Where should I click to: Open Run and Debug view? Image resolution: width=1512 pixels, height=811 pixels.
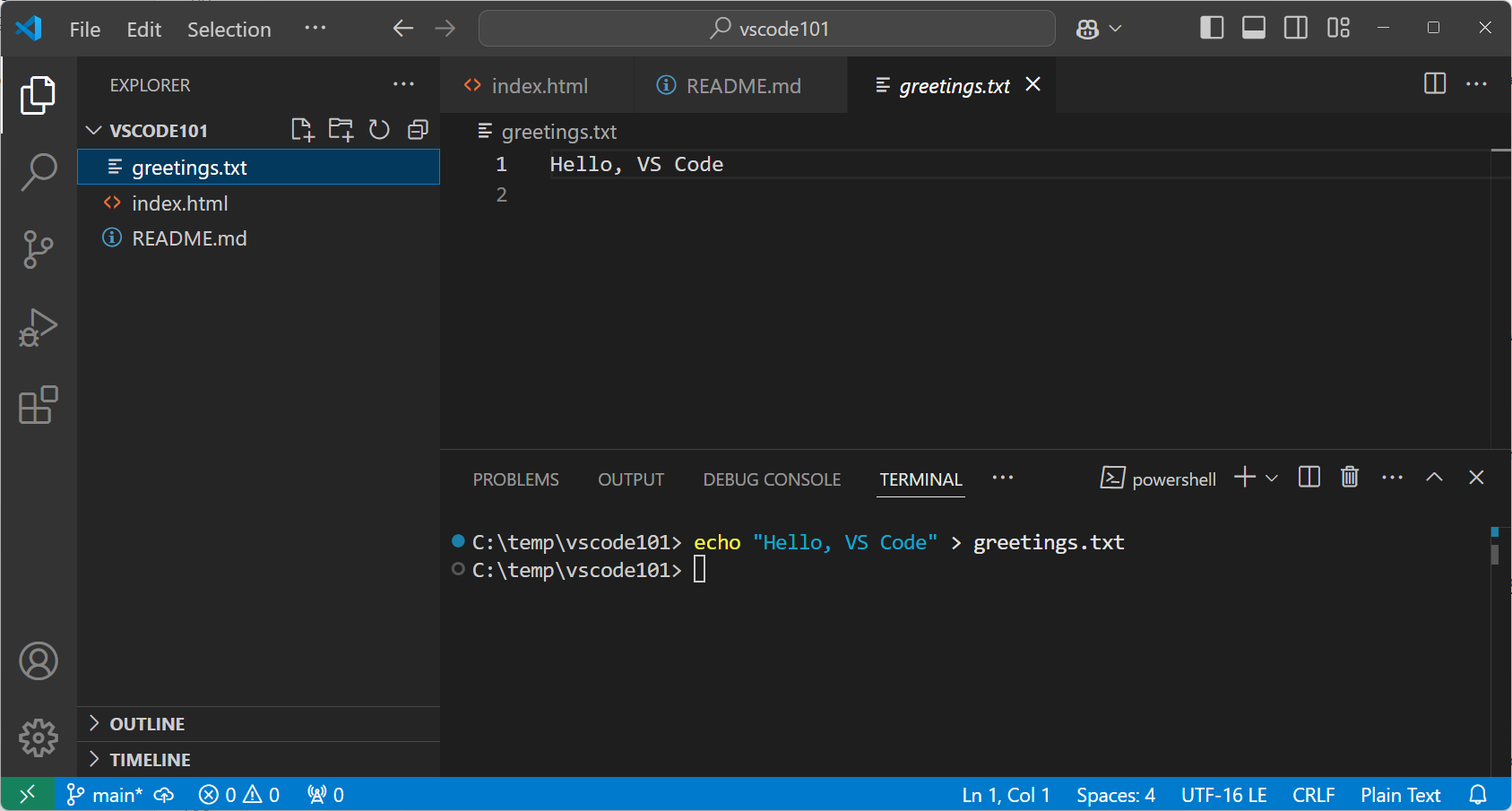pos(38,328)
